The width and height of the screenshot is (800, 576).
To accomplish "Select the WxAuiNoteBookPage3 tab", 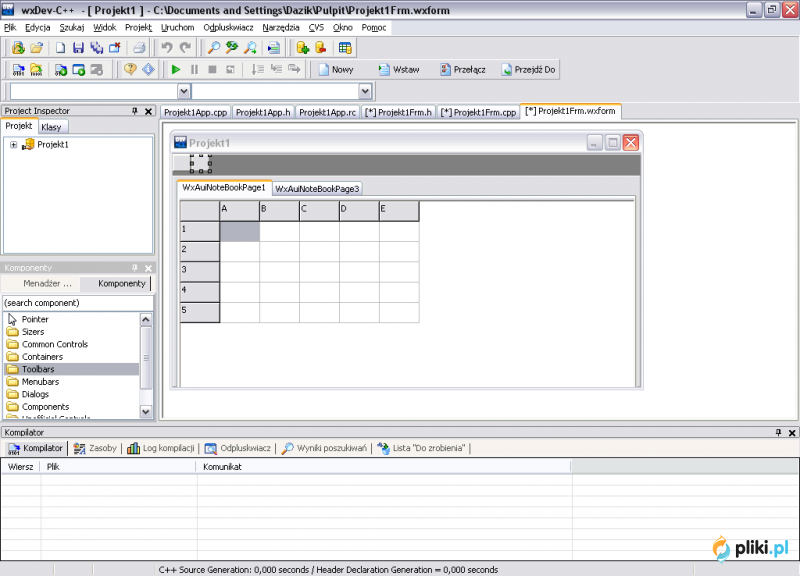I will [317, 189].
